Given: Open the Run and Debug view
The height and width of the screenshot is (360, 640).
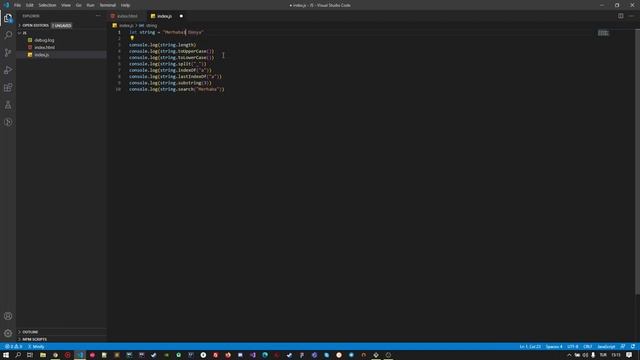Looking at the screenshot, I should click(x=8, y=70).
